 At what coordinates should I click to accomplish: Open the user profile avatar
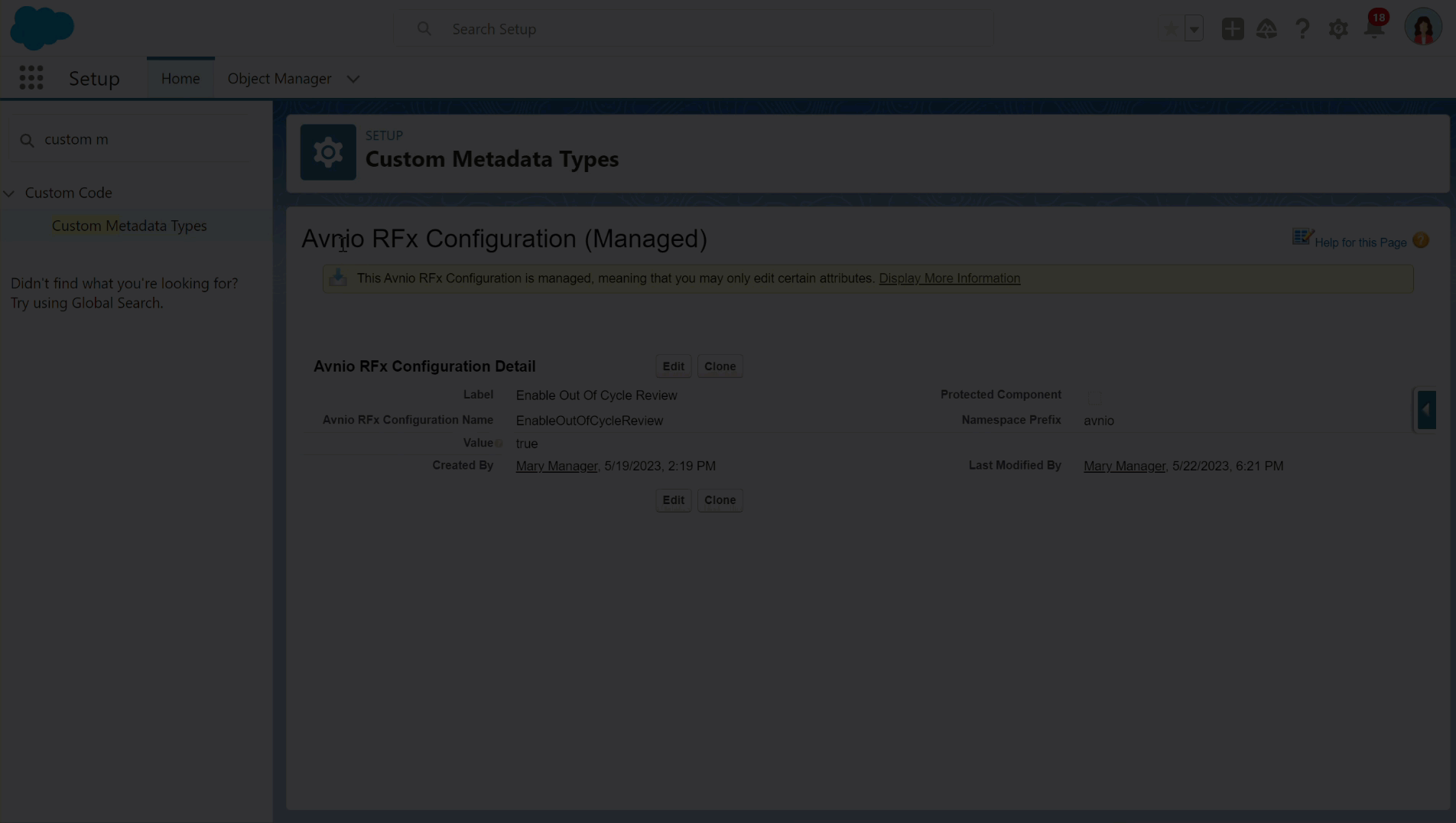point(1422,28)
